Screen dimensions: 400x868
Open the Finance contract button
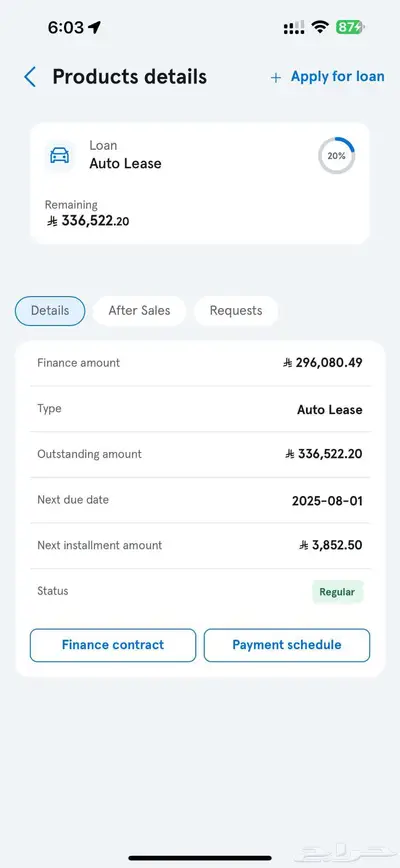tap(113, 645)
